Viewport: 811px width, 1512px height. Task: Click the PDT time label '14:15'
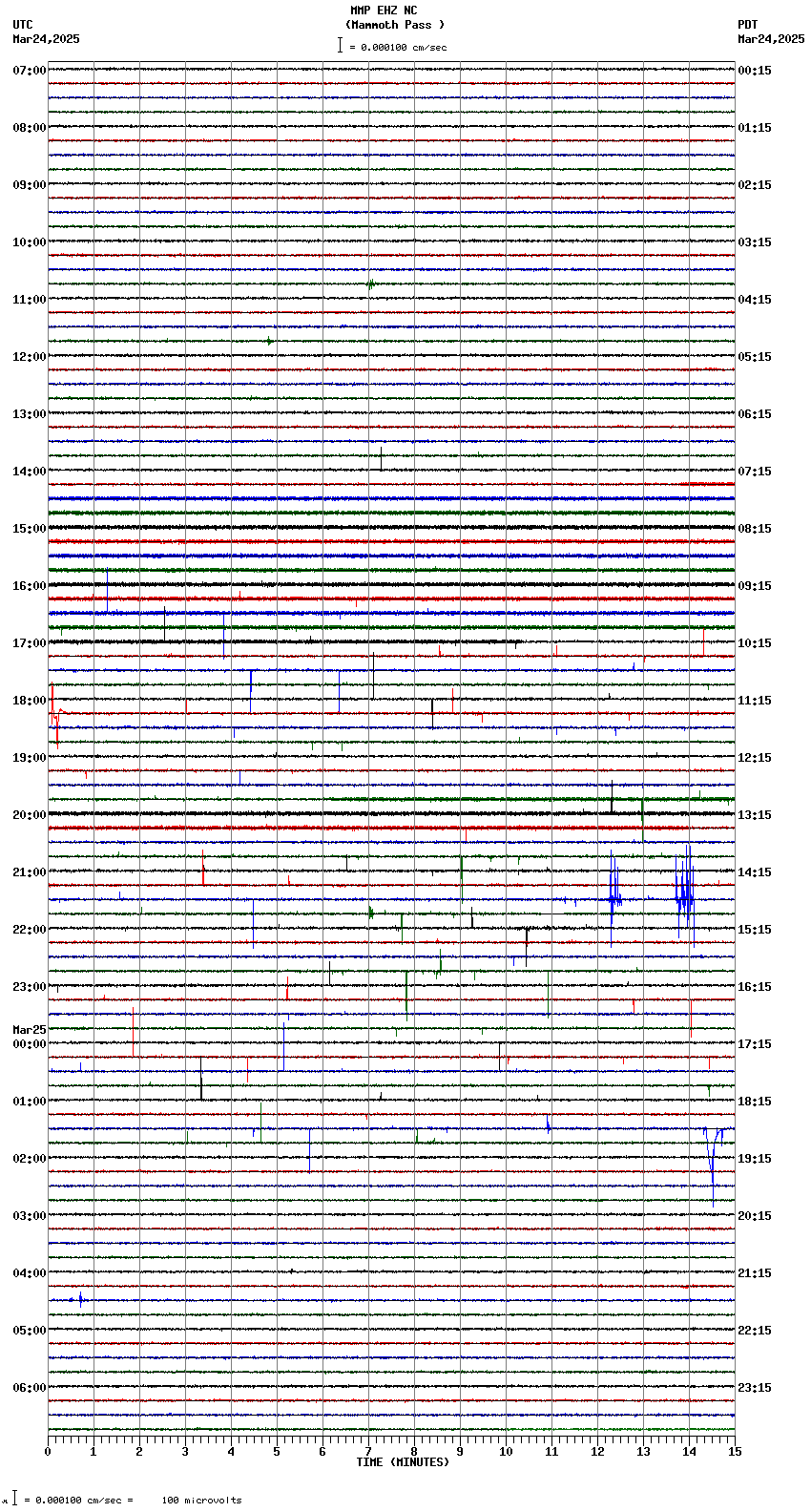pyautogui.click(x=755, y=872)
